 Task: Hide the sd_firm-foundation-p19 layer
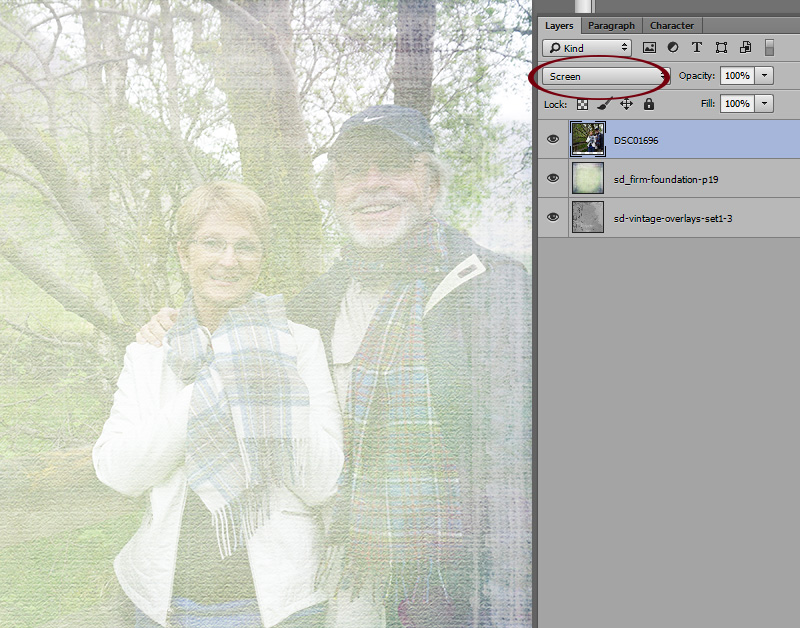(553, 178)
